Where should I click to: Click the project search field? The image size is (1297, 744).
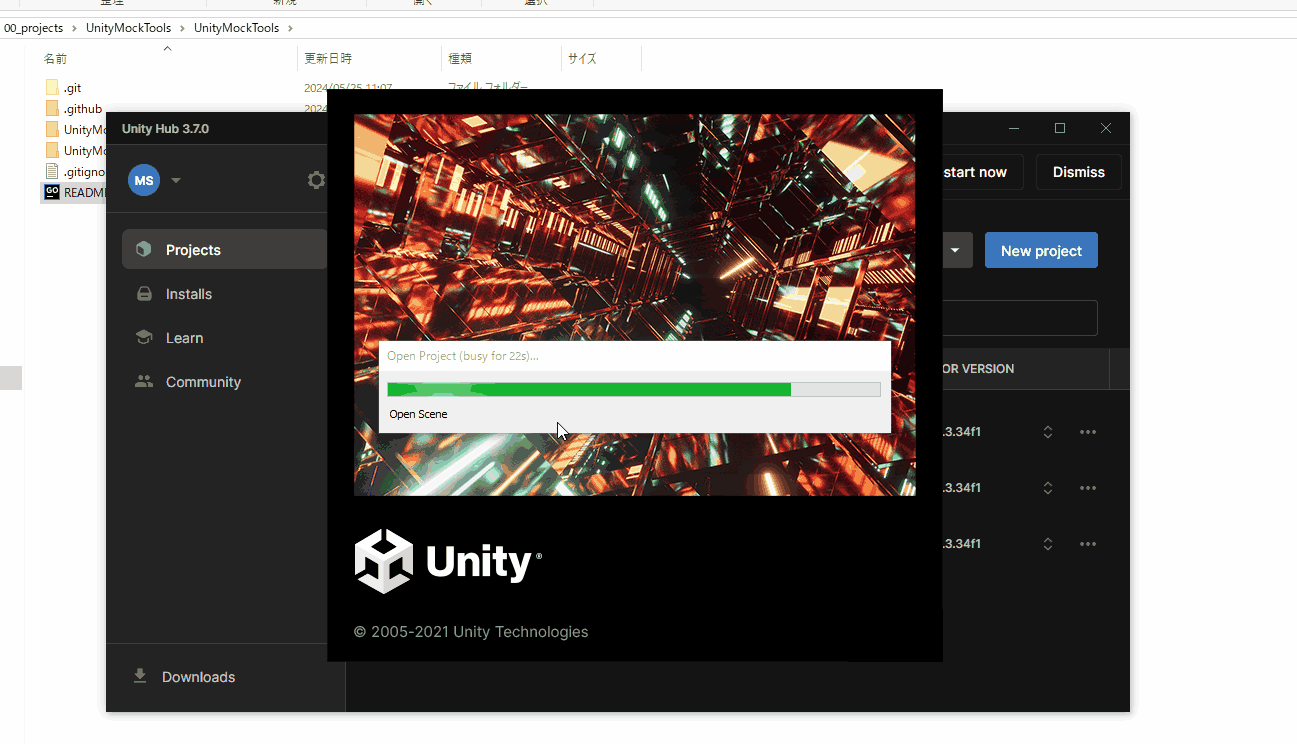tap(1020, 318)
